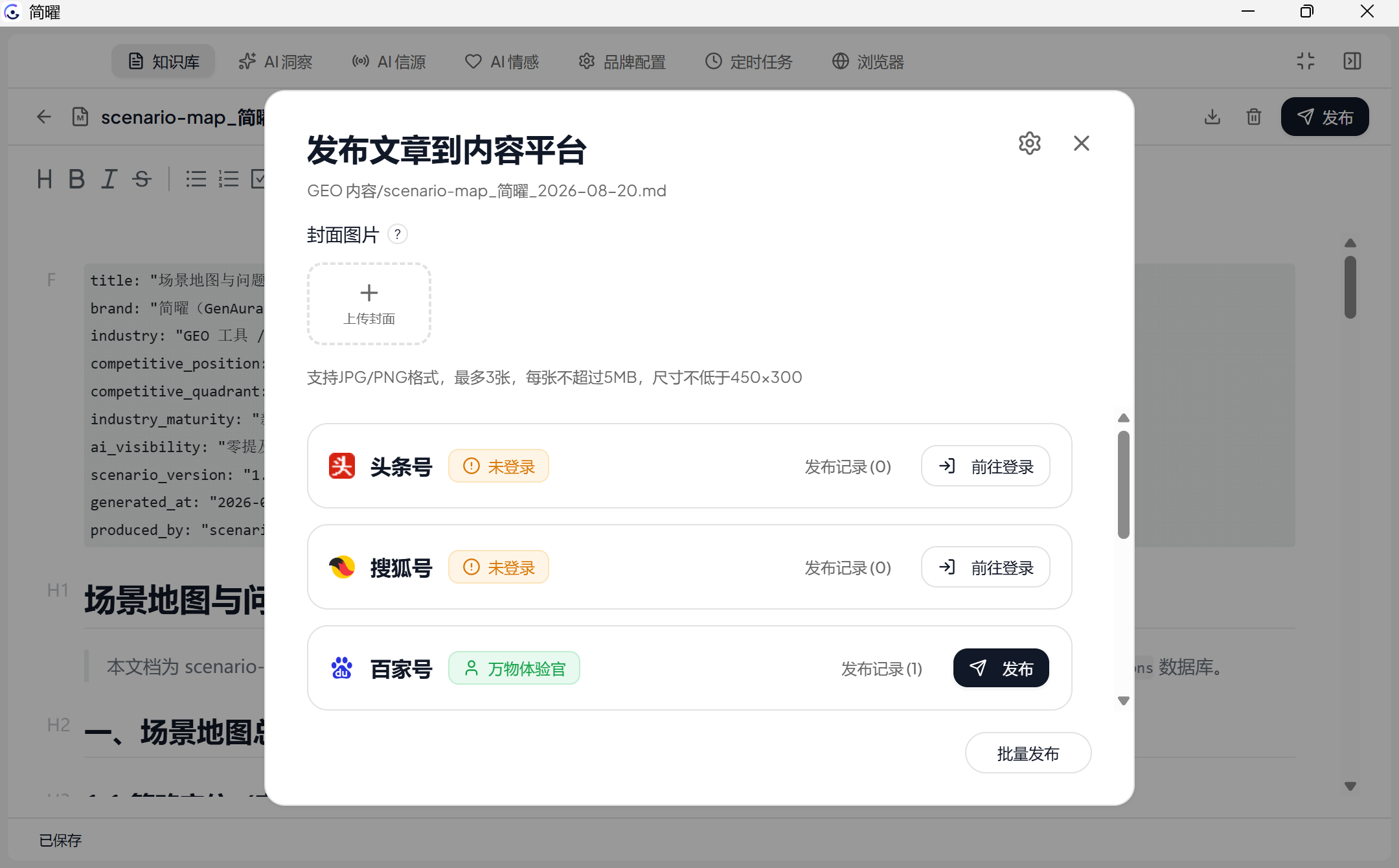Click the platform list scrollbar thumb
The image size is (1399, 868).
click(x=1124, y=485)
